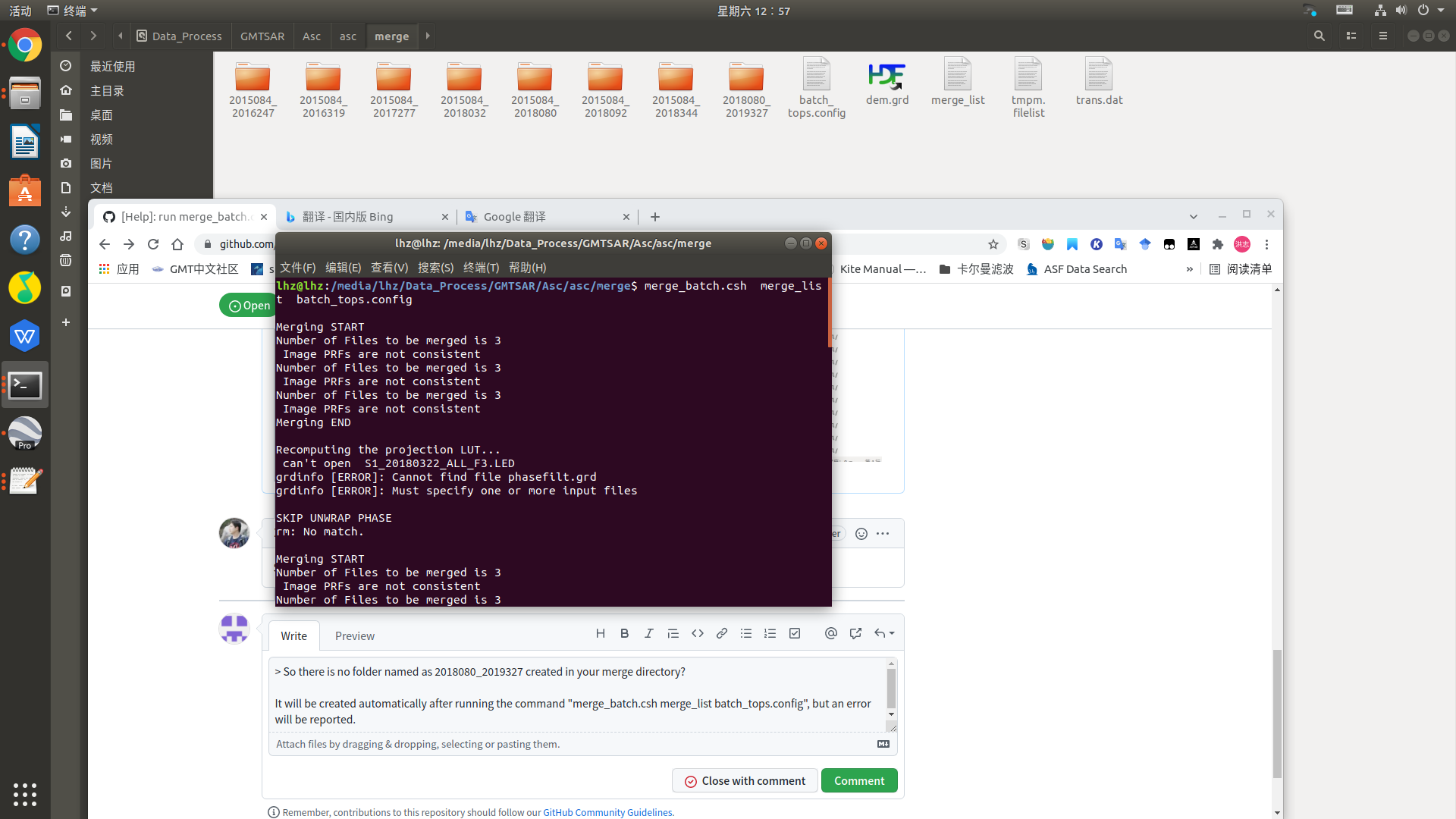Add a numbered list to the comment

click(770, 633)
